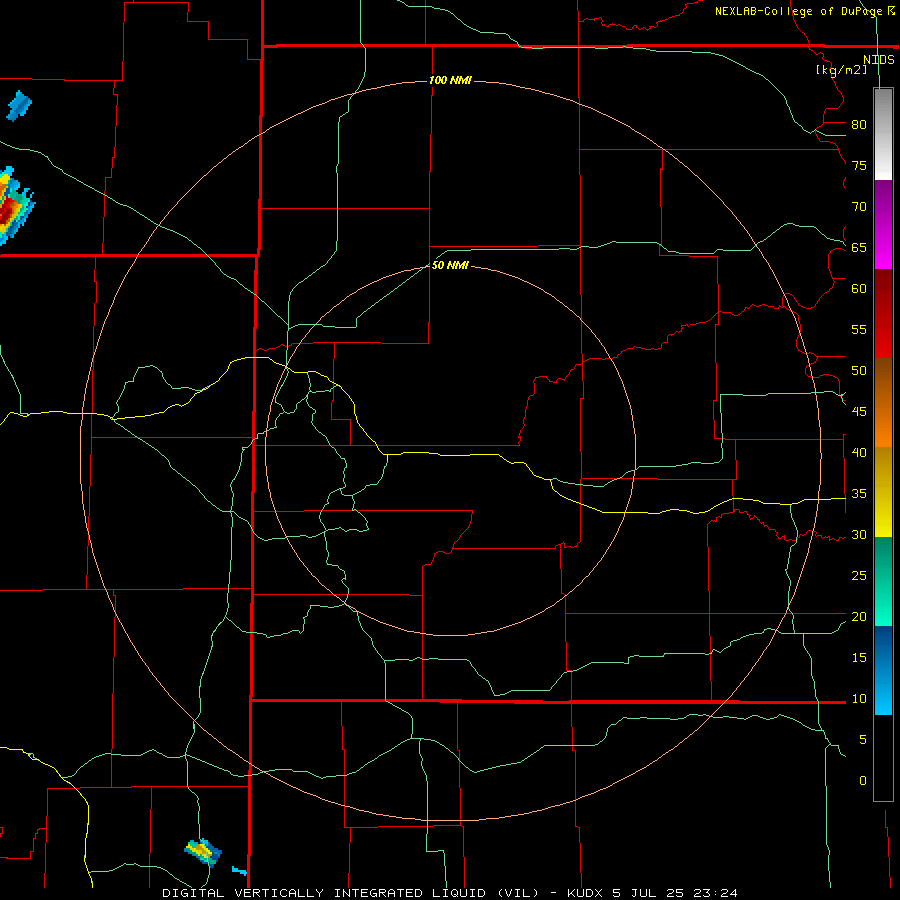This screenshot has height=900, width=900.
Task: Click the 5 value on color scale
Action: tap(863, 740)
